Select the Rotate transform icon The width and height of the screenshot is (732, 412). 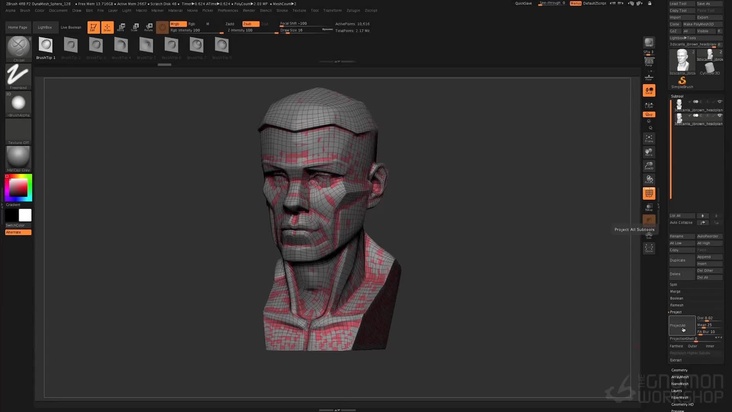coord(148,28)
